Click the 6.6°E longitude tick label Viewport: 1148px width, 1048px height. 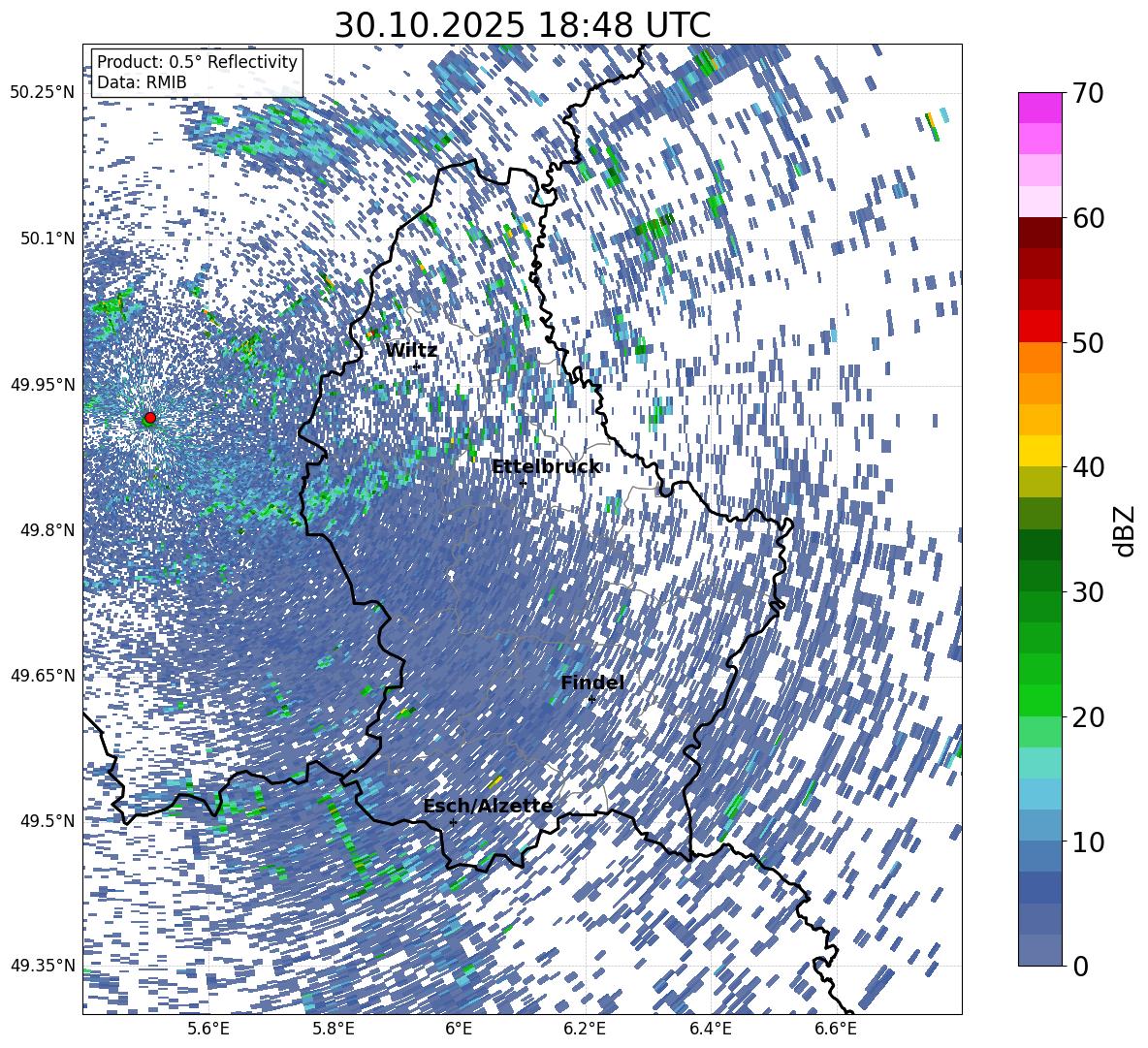coord(836,1029)
